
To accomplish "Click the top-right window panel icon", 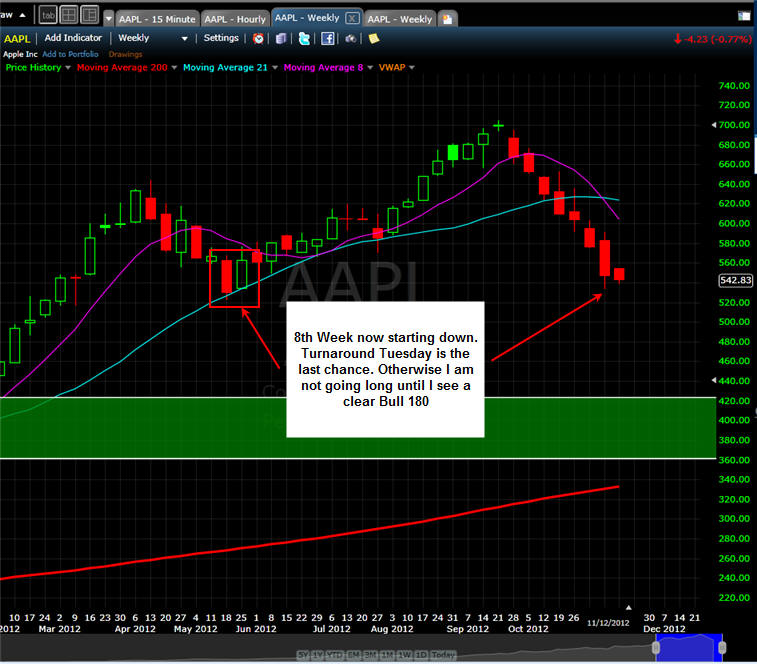I will [744, 16].
